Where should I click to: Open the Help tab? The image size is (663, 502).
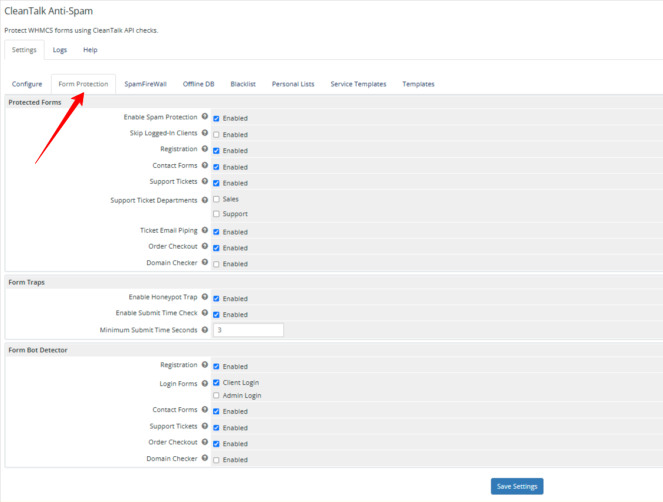90,50
